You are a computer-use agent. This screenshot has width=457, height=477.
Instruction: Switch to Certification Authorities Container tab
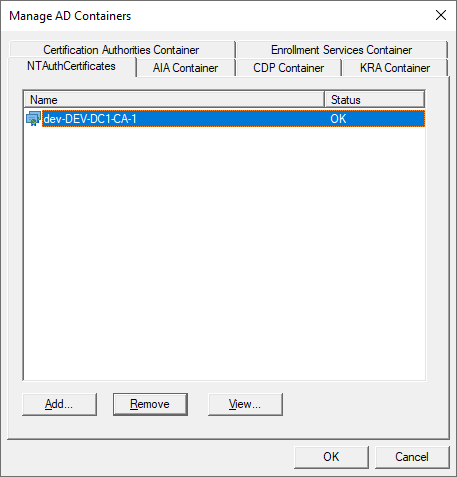(x=121, y=50)
